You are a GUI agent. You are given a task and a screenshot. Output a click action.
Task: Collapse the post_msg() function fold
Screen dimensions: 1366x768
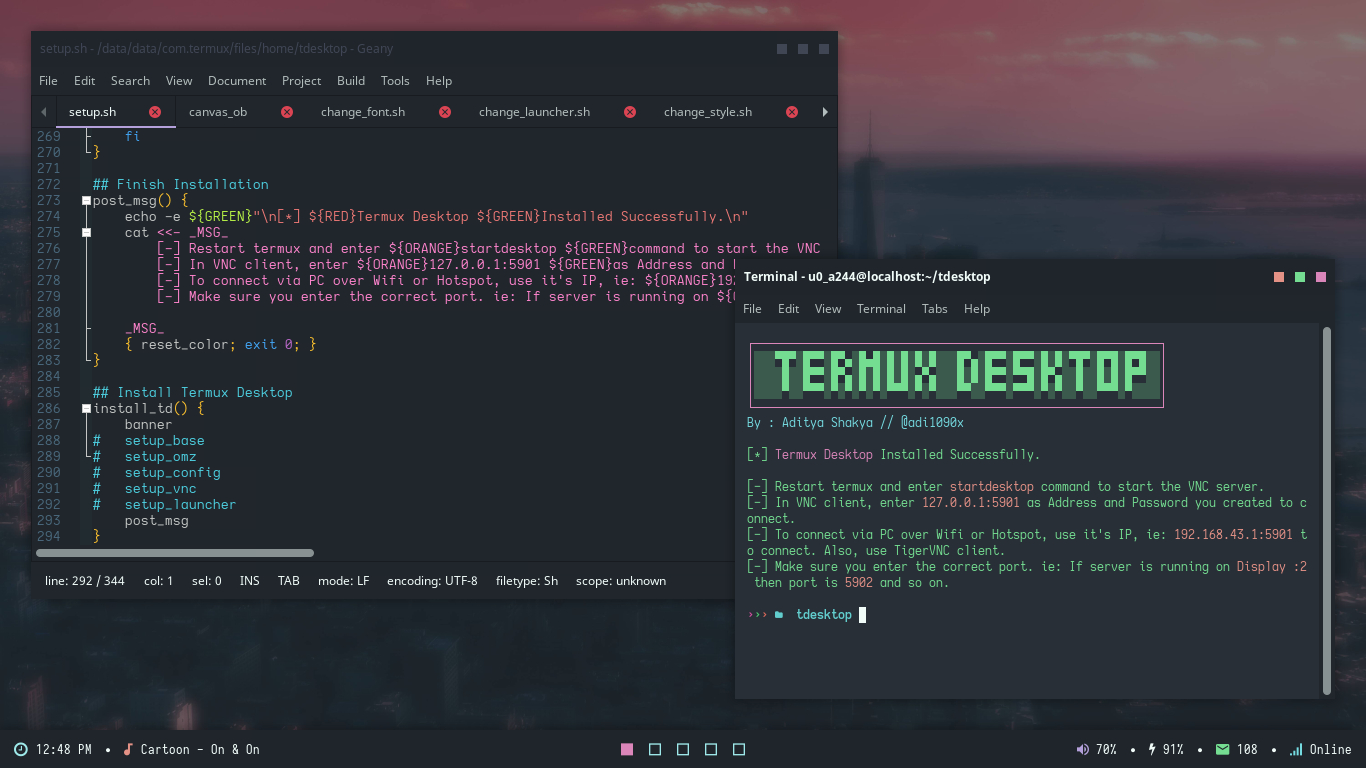[x=87, y=200]
